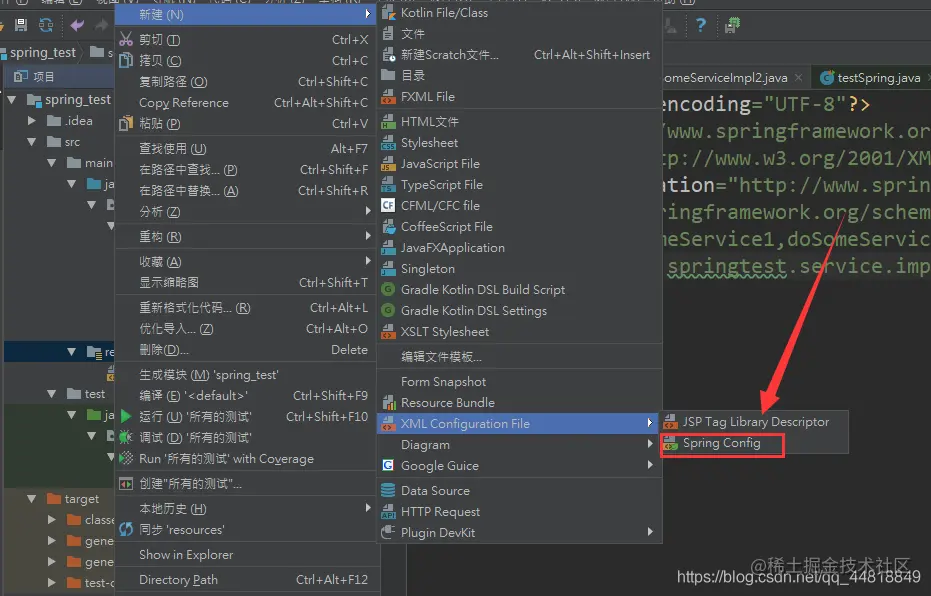Click the 目录 directory folder icon

click(388, 75)
